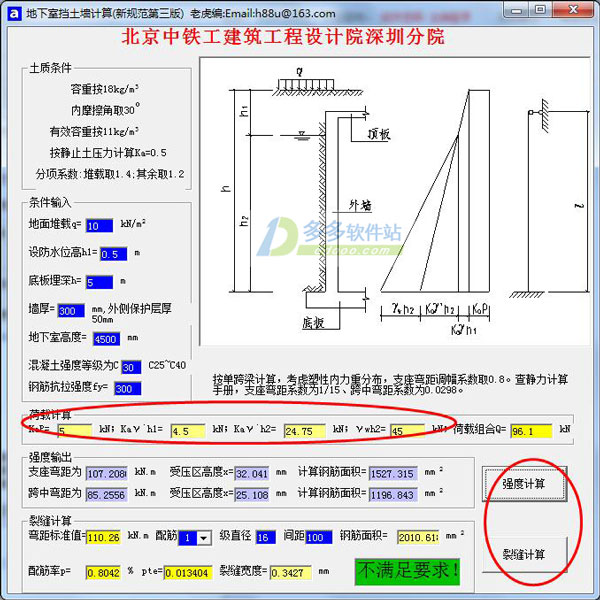Click the 按单跨梁计算 description text

pos(390,384)
